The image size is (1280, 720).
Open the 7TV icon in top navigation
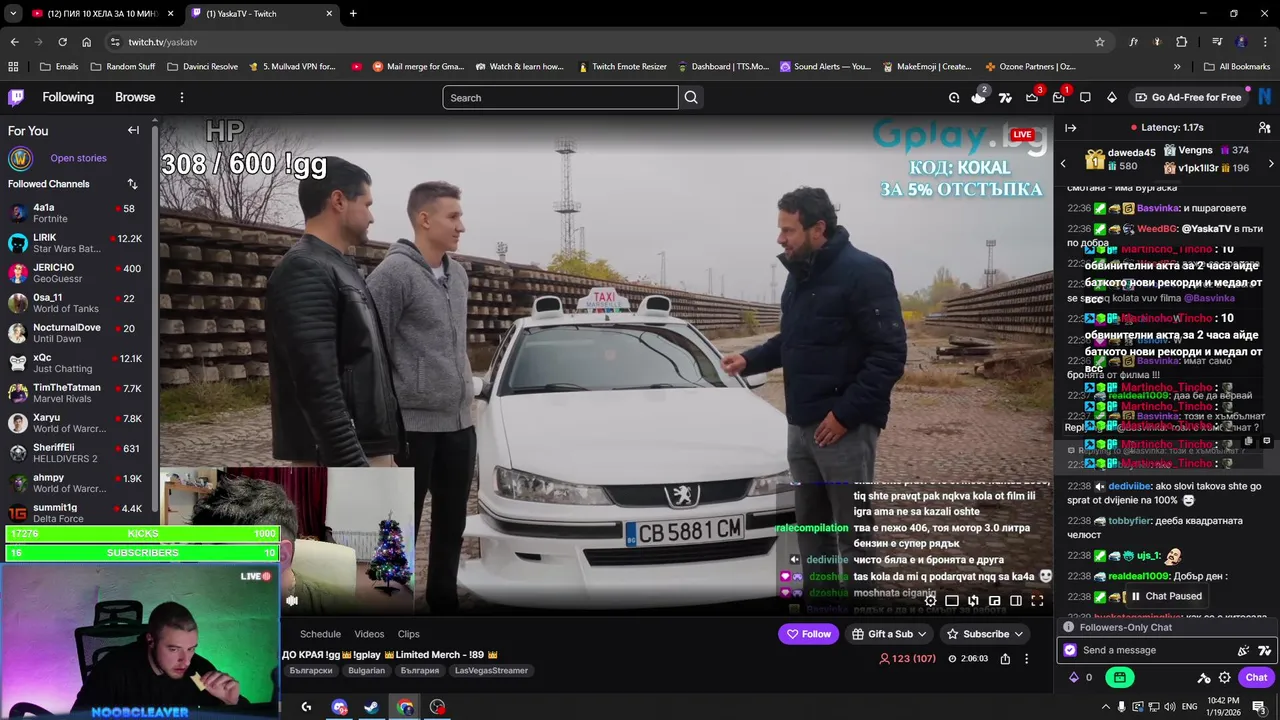coord(1005,97)
